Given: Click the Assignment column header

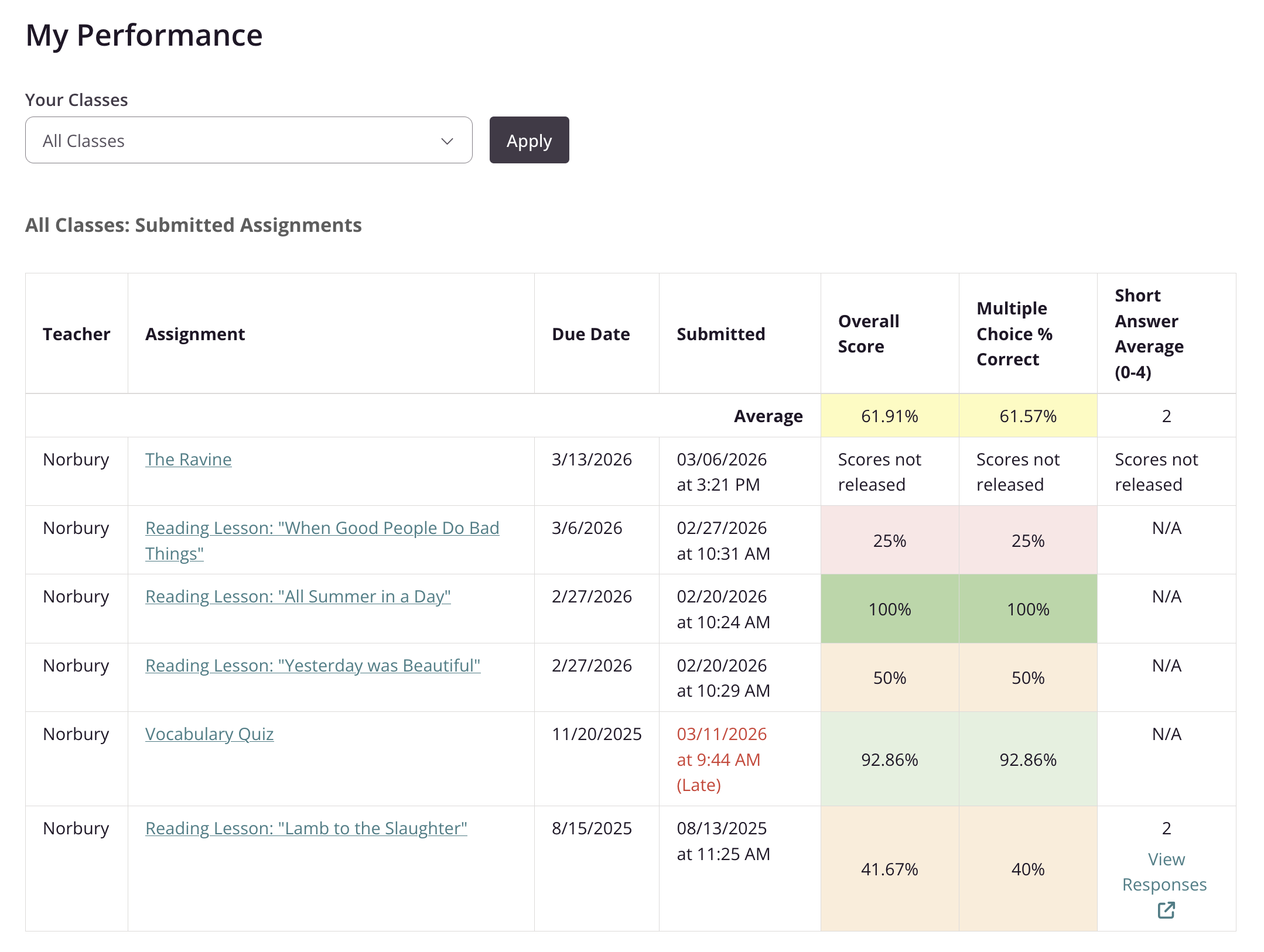Looking at the screenshot, I should click(195, 334).
